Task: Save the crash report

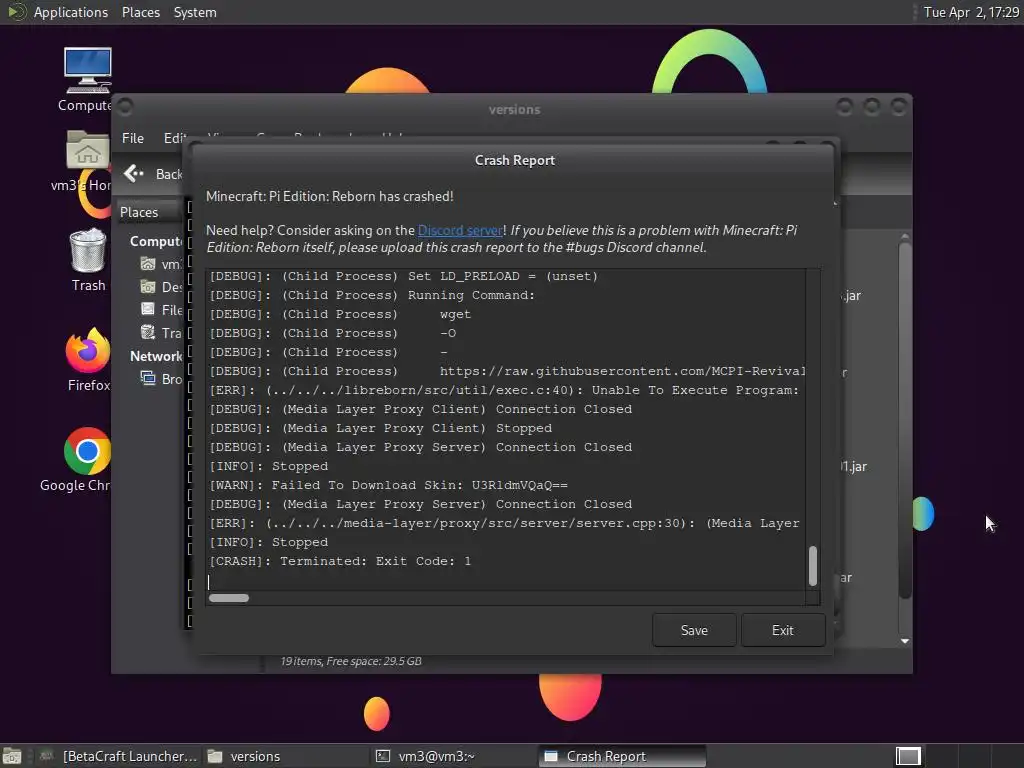Action: click(694, 630)
